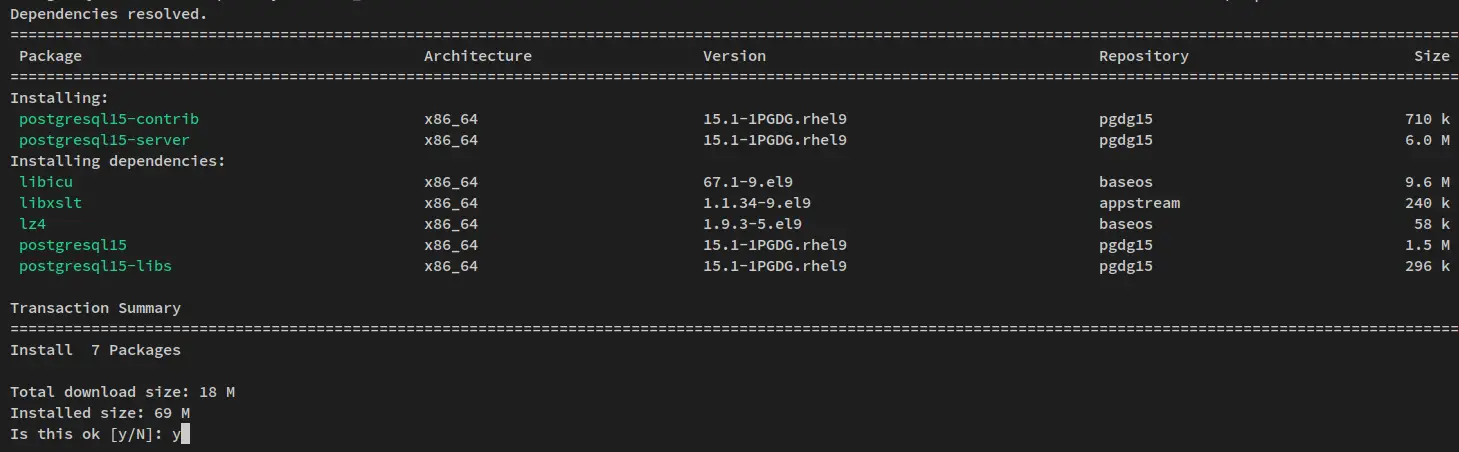This screenshot has height=452, width=1459.
Task: Click the 'Install 7 Packages' line
Action: (96, 350)
